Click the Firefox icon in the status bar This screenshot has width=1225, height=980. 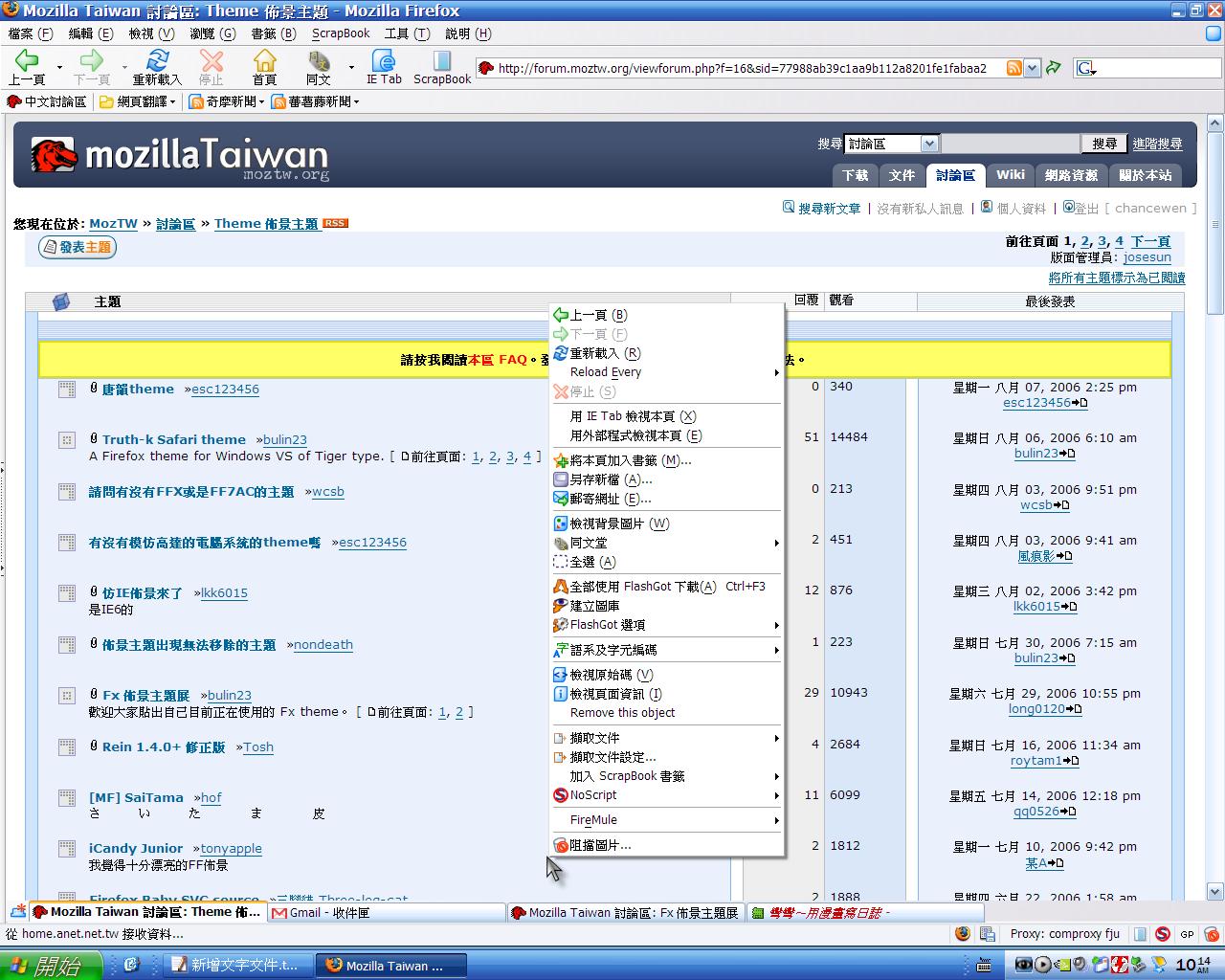tap(963, 933)
